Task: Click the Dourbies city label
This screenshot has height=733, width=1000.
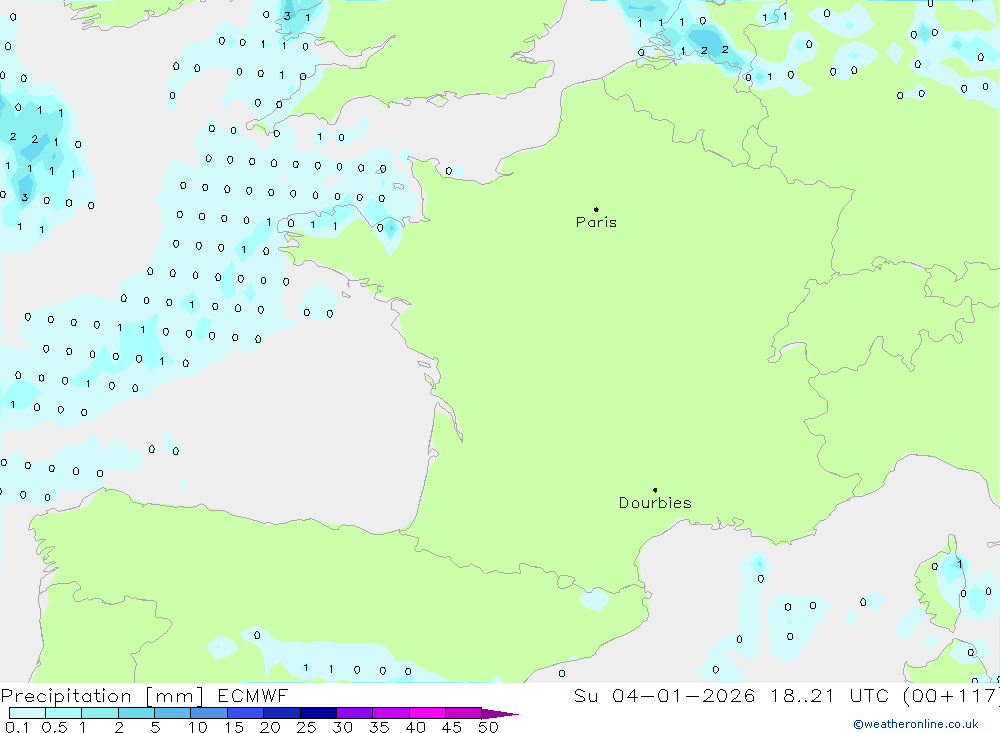Action: 655,503
